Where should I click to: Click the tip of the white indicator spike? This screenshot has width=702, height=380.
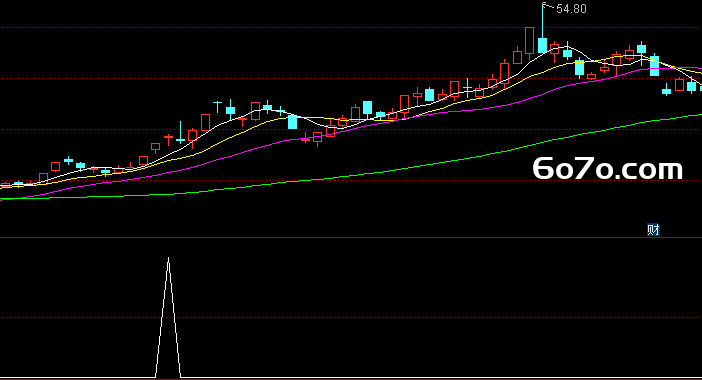(168, 258)
